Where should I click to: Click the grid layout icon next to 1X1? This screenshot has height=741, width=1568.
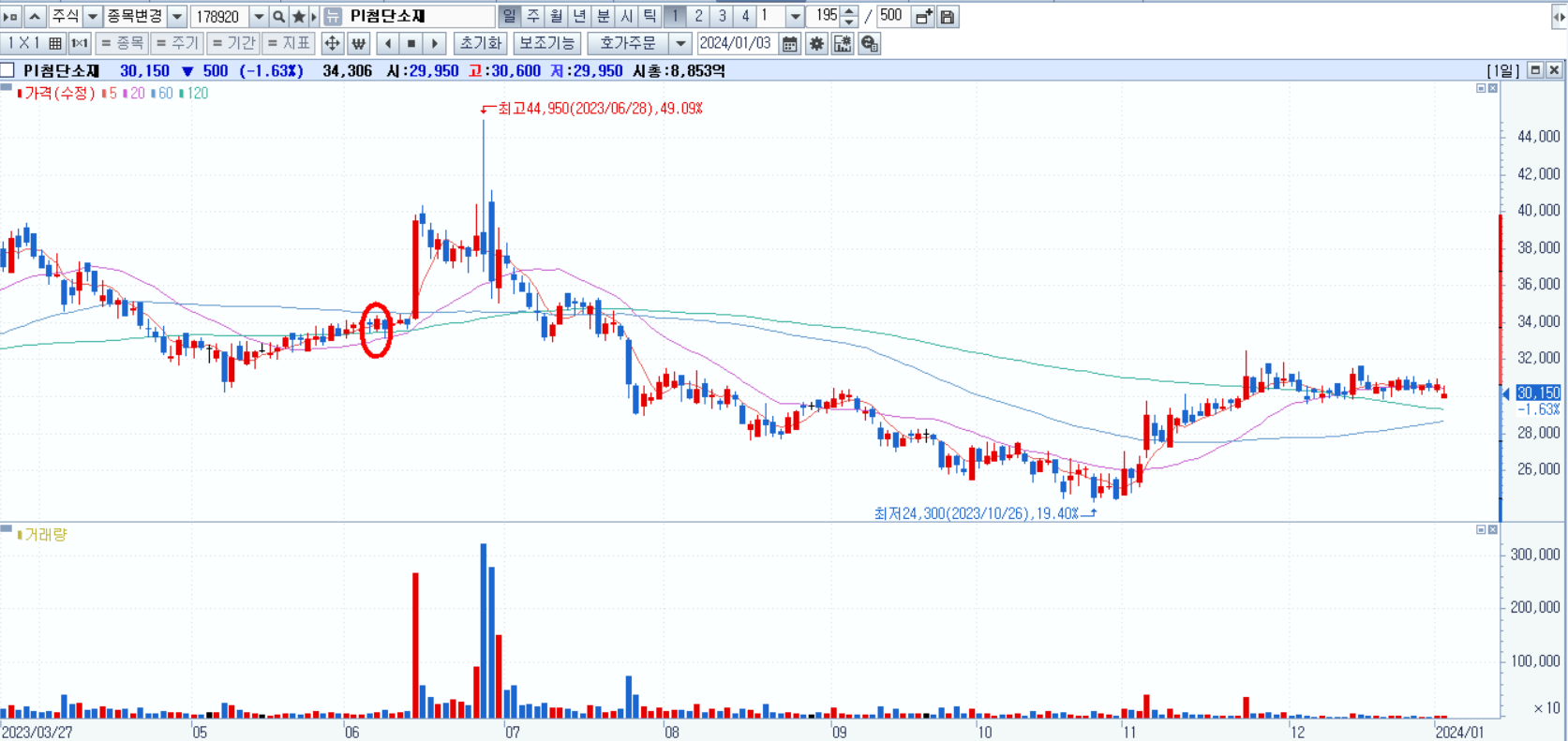[55, 43]
